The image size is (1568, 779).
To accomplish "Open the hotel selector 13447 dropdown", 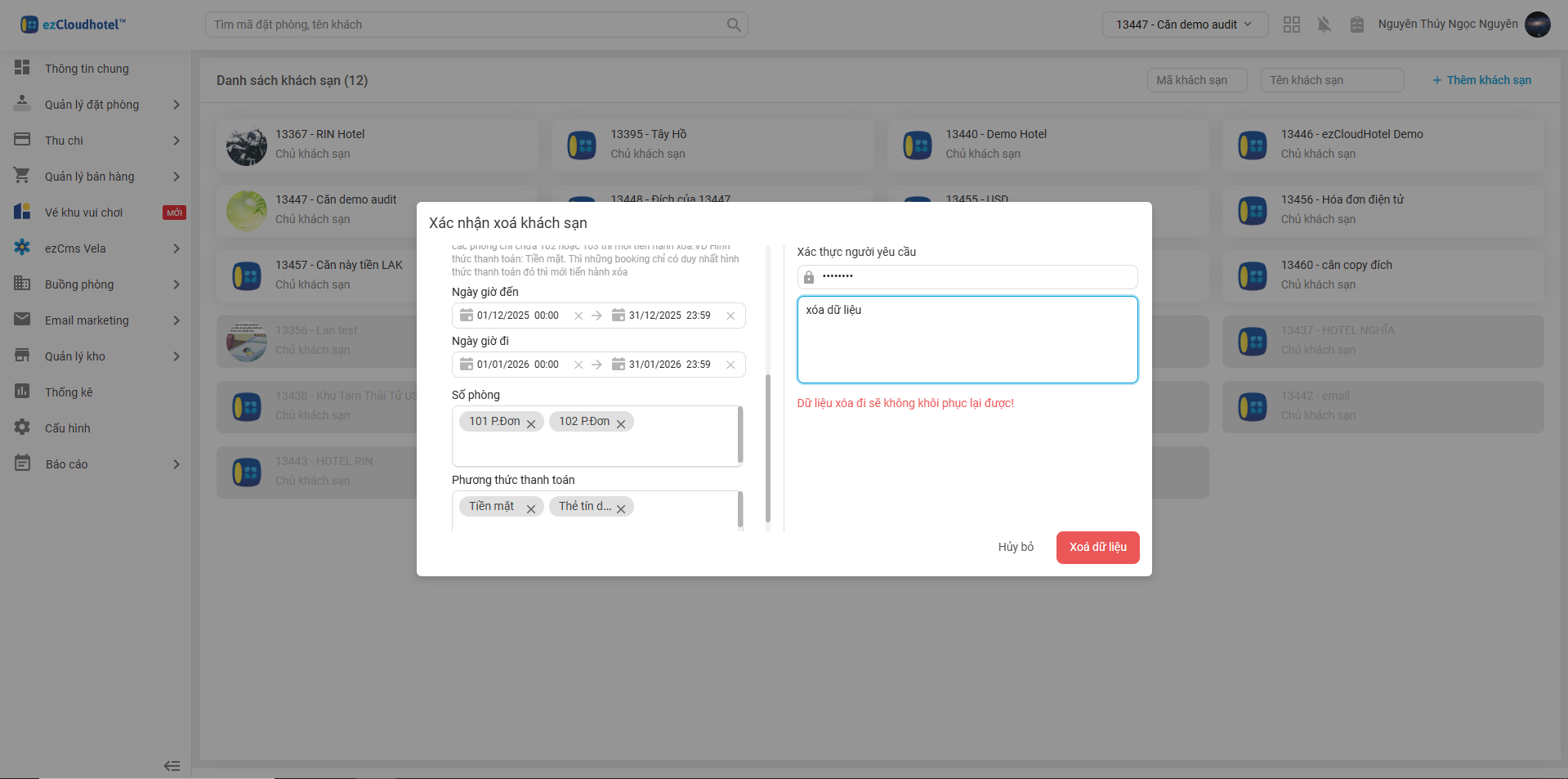I will [x=1184, y=25].
